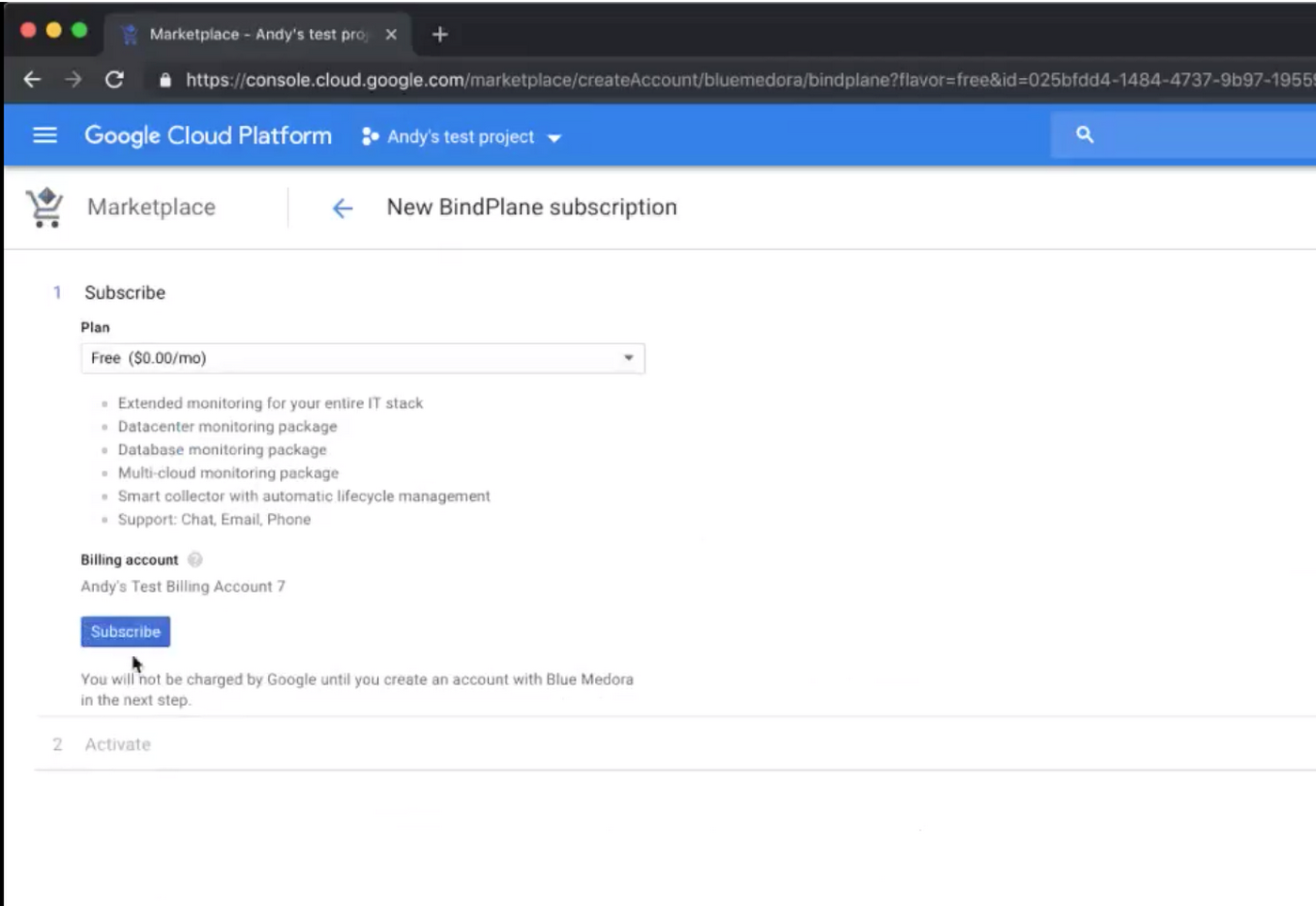The image size is (1316, 906).
Task: Select step 2 Activate
Action: [117, 744]
